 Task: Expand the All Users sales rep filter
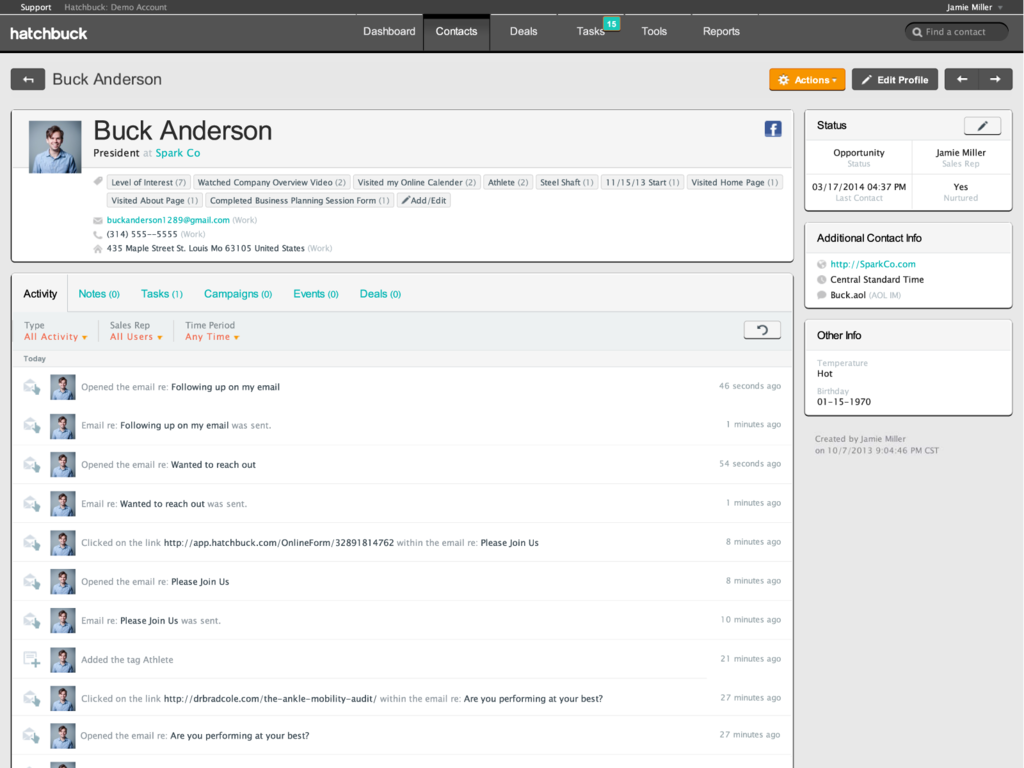[136, 337]
